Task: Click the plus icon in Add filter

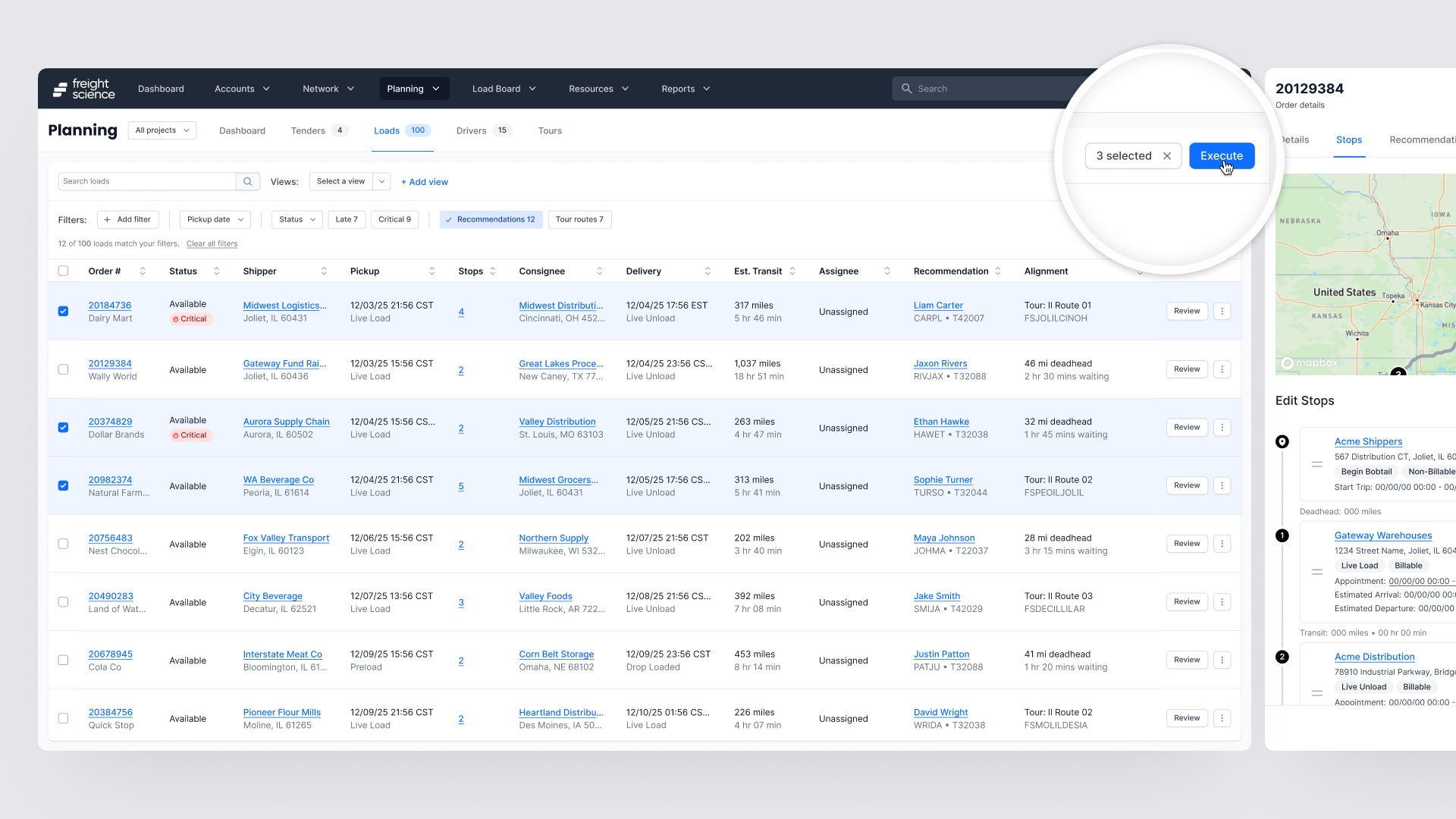Action: point(108,220)
